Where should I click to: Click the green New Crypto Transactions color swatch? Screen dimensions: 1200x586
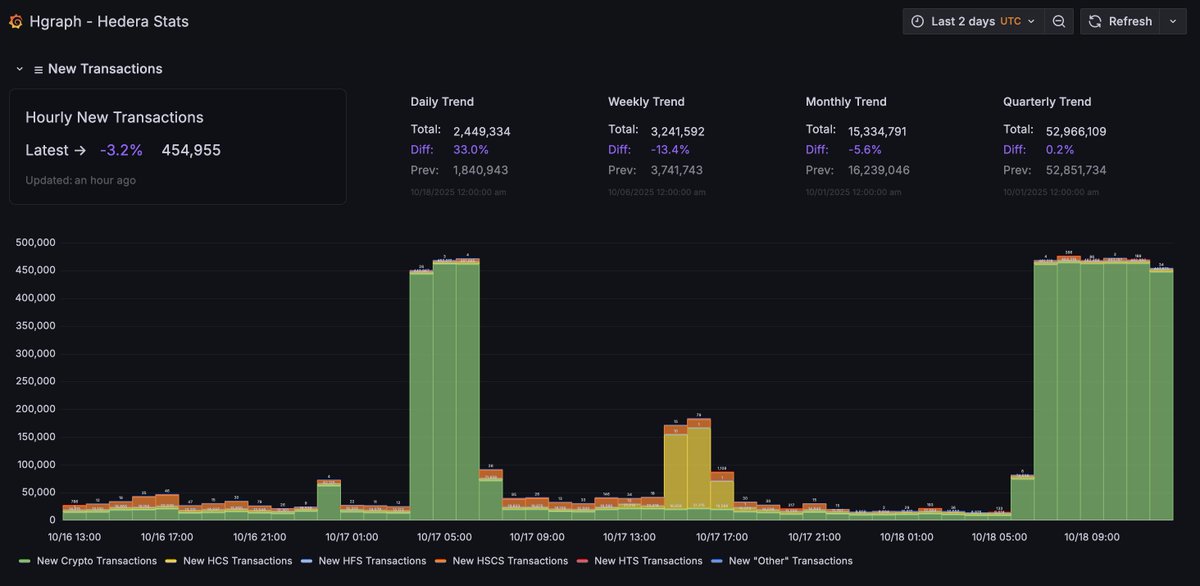pos(25,561)
